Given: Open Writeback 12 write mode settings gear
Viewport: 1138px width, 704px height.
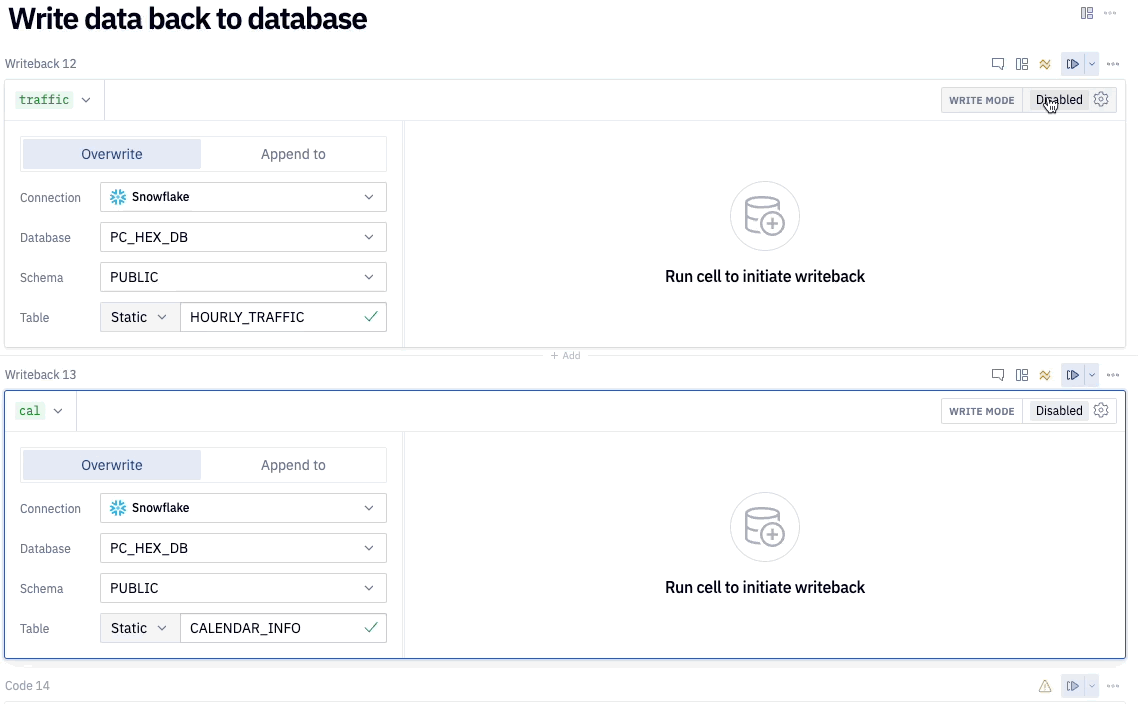Looking at the screenshot, I should (1101, 100).
